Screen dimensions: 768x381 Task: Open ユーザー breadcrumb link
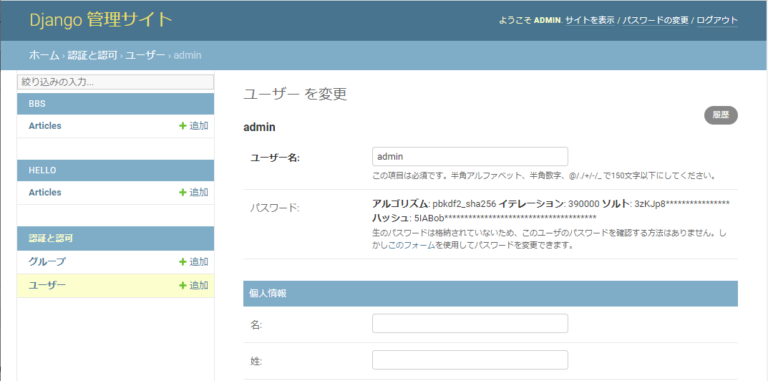coord(145,55)
